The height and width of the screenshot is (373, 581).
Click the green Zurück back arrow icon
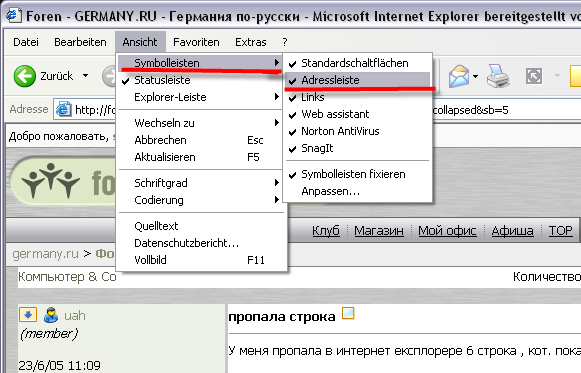click(x=24, y=76)
